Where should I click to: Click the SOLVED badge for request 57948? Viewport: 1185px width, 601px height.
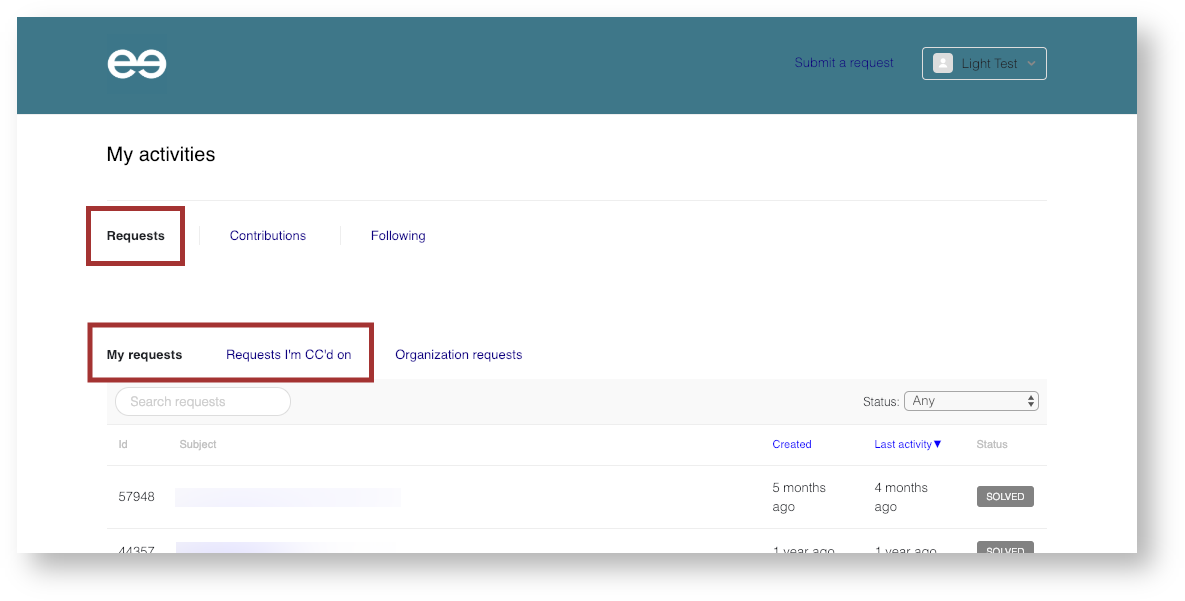(1005, 497)
